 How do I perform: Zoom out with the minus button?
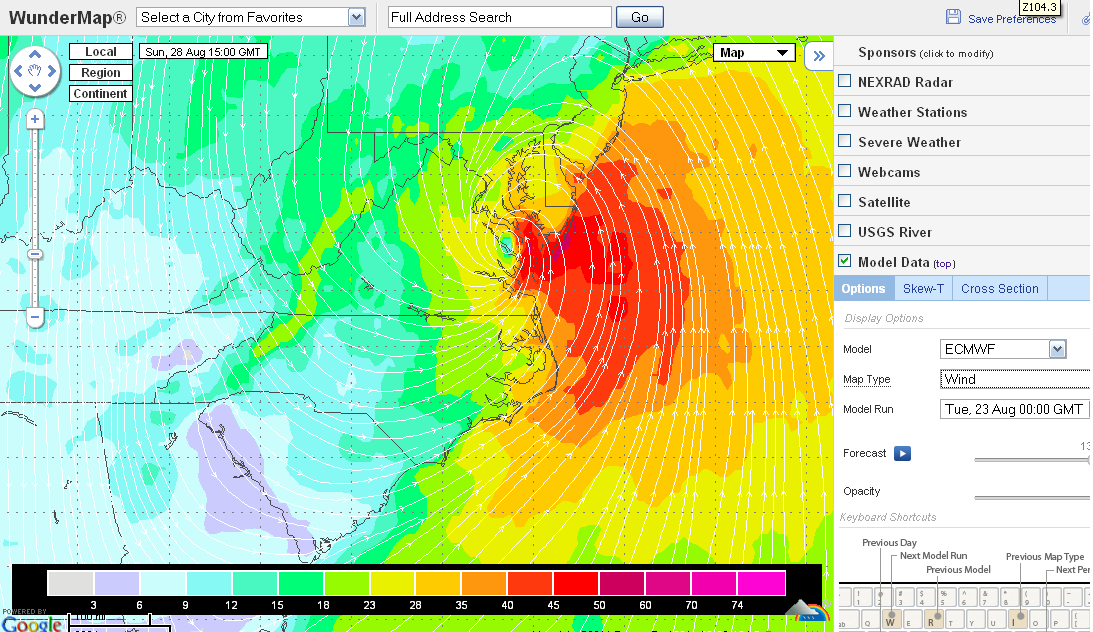pyautogui.click(x=35, y=317)
